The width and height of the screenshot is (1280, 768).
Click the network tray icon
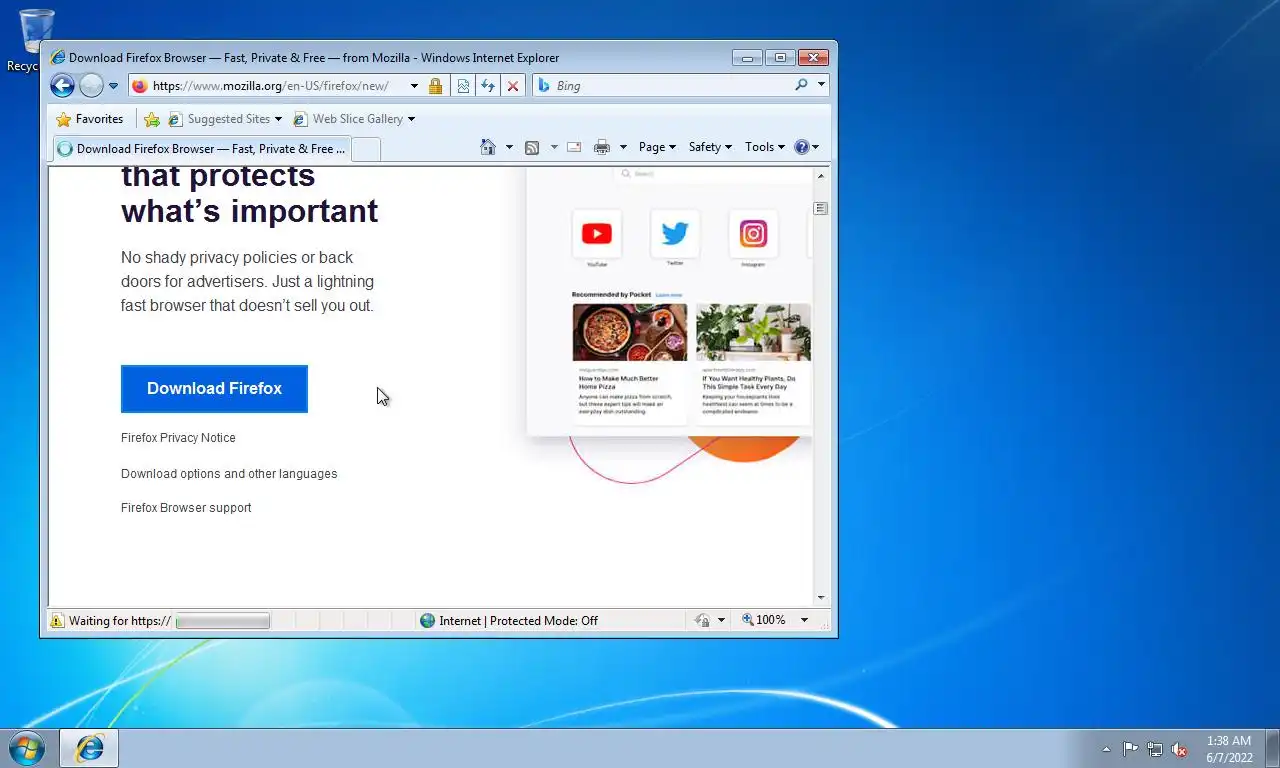(x=1155, y=749)
